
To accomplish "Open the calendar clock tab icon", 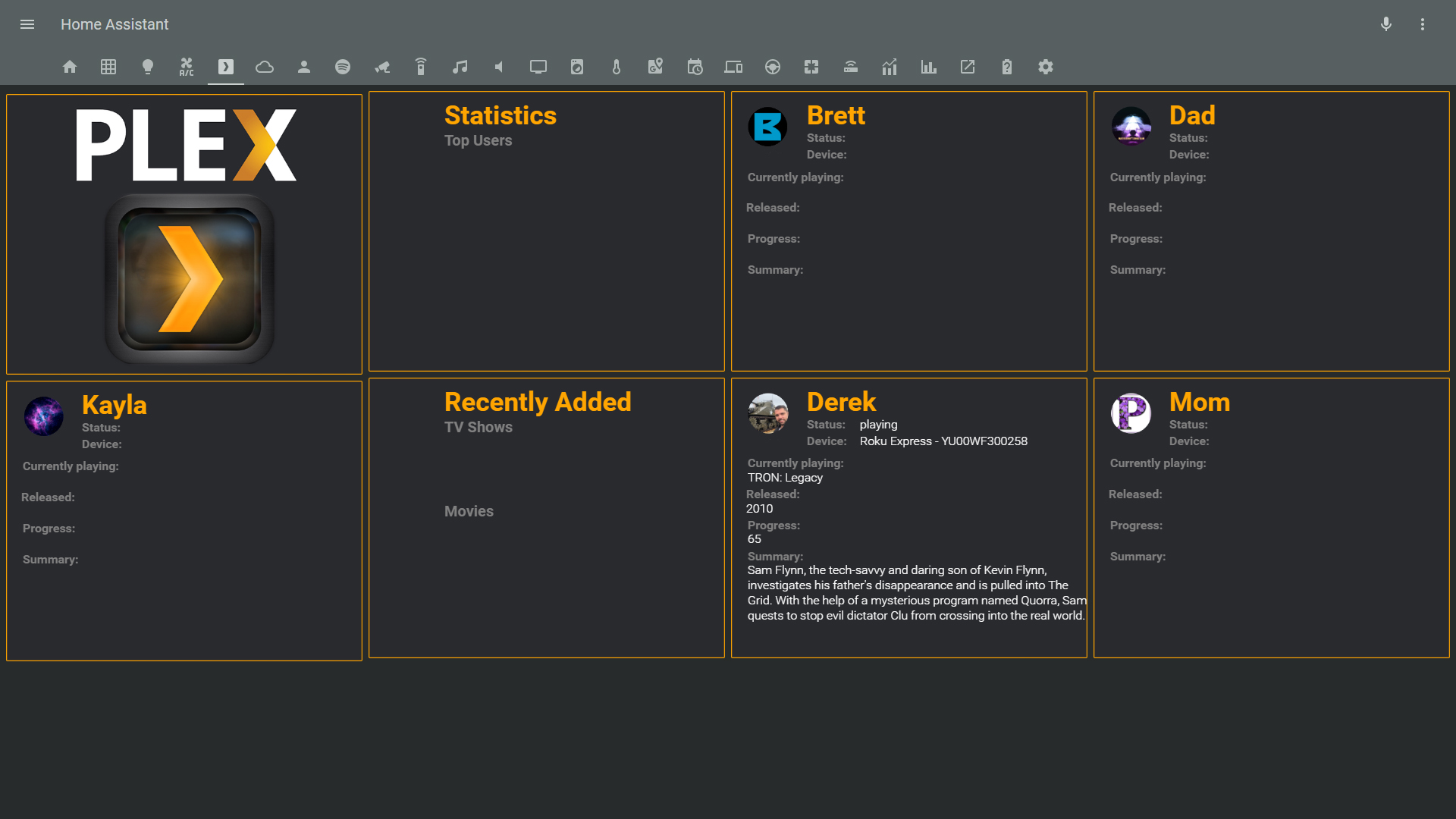I will (695, 67).
